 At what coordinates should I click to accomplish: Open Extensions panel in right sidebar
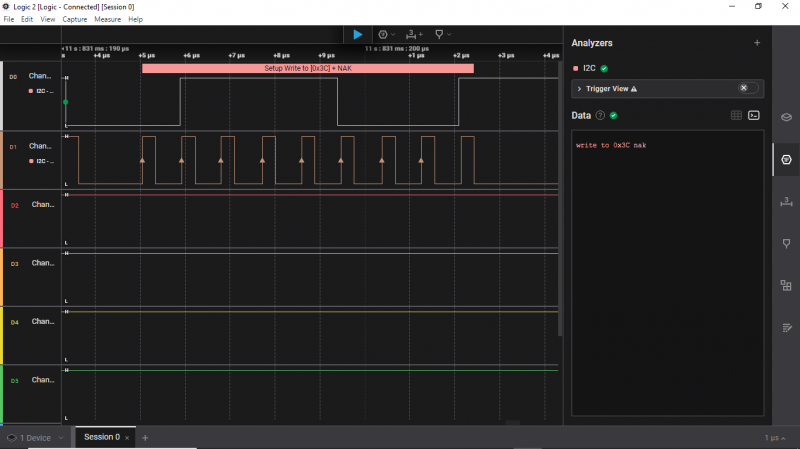(786, 285)
